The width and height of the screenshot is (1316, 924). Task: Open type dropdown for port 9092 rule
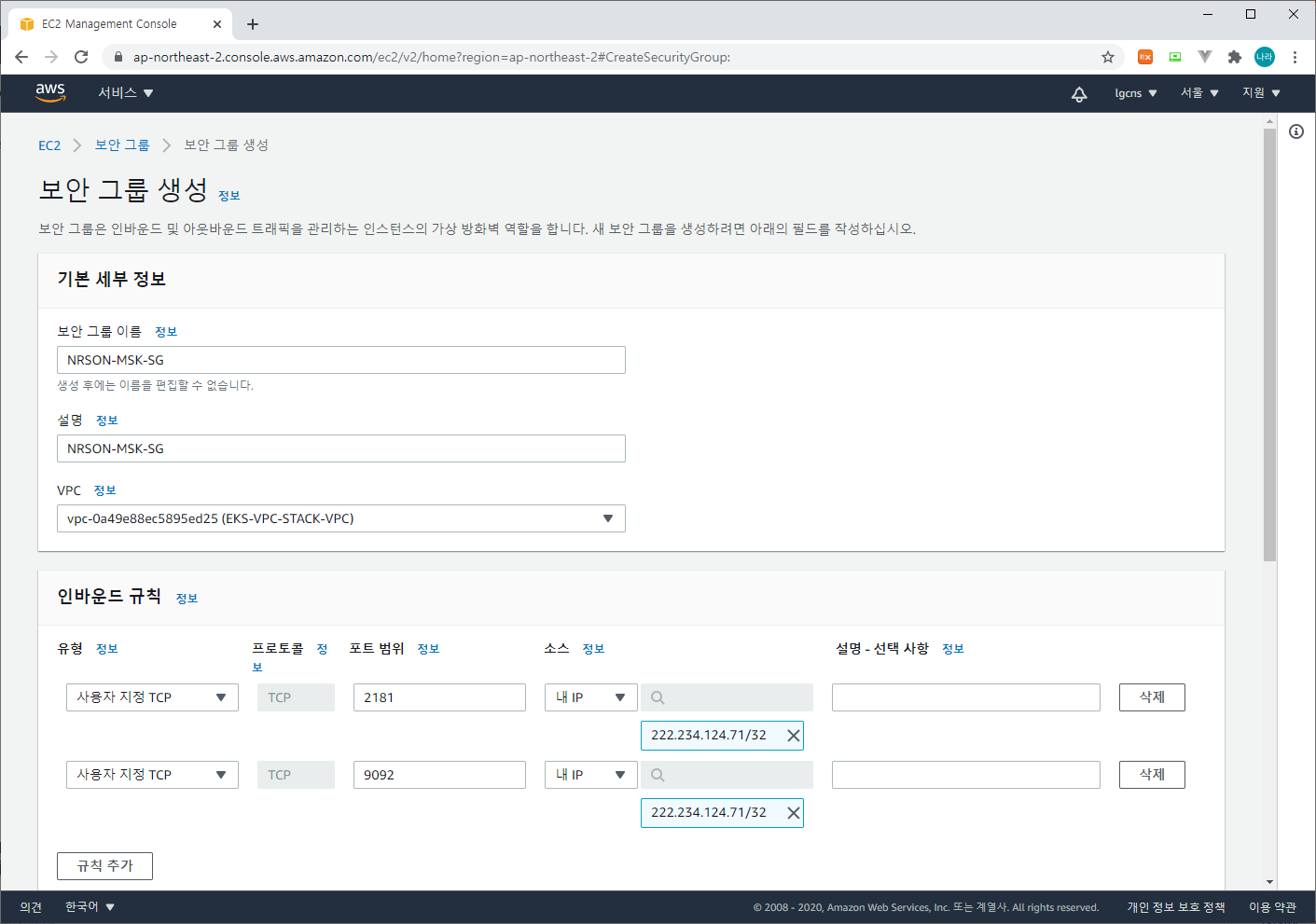[152, 775]
